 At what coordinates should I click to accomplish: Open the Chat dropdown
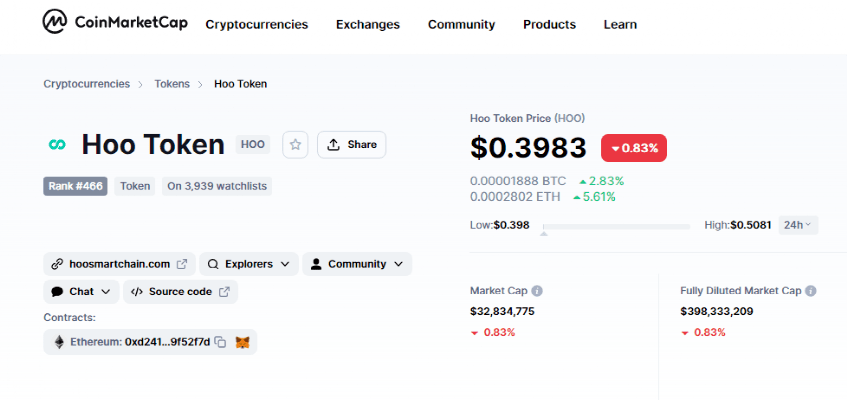tap(81, 292)
